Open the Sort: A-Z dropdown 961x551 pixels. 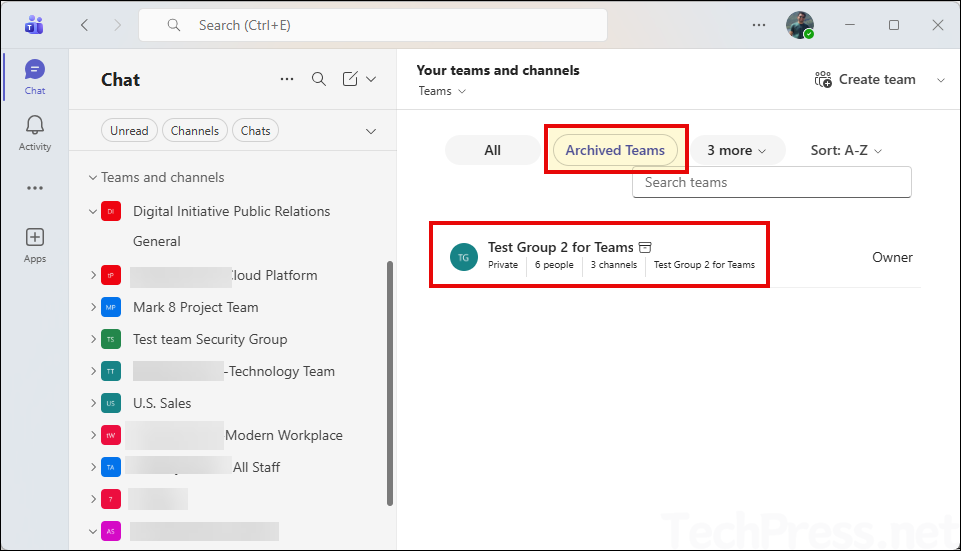click(x=846, y=150)
